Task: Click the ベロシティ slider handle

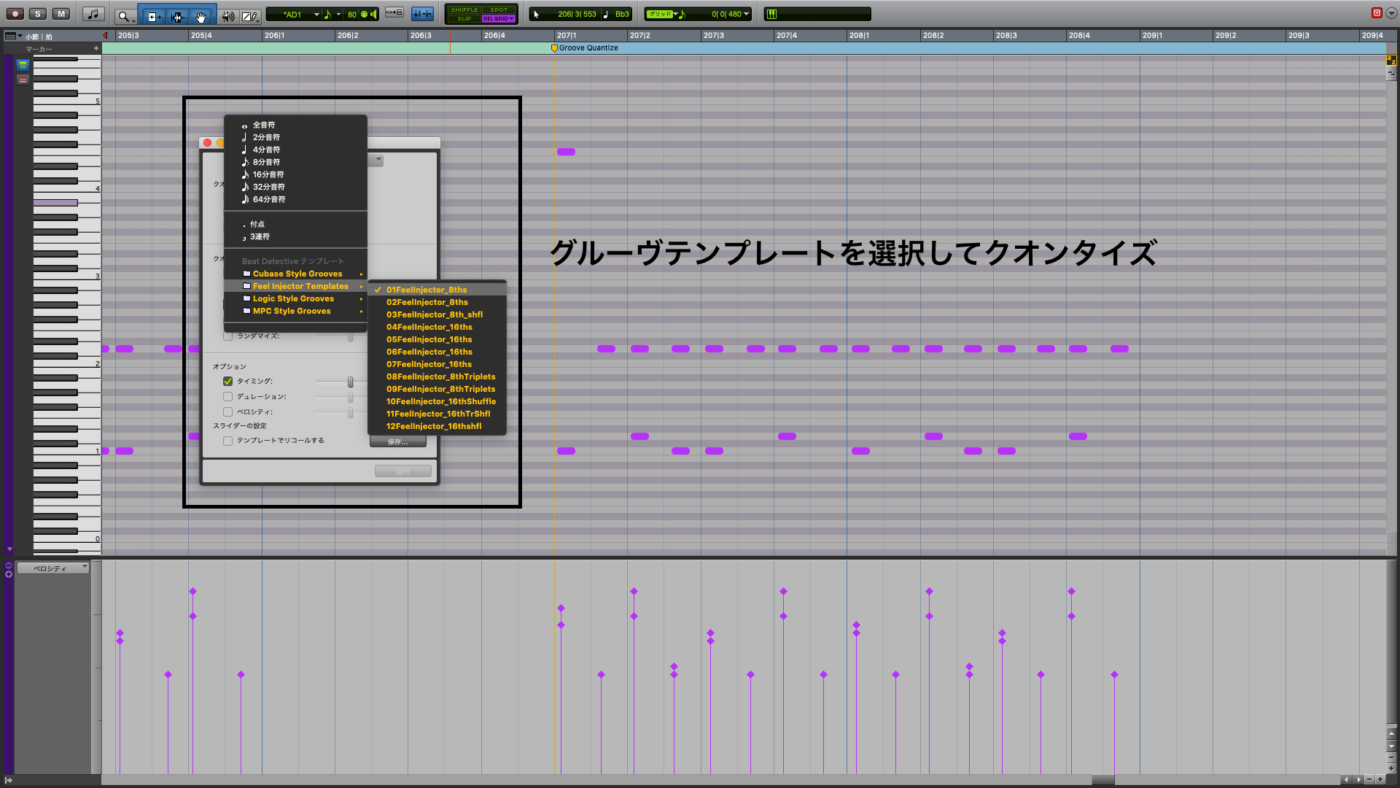Action: point(350,412)
